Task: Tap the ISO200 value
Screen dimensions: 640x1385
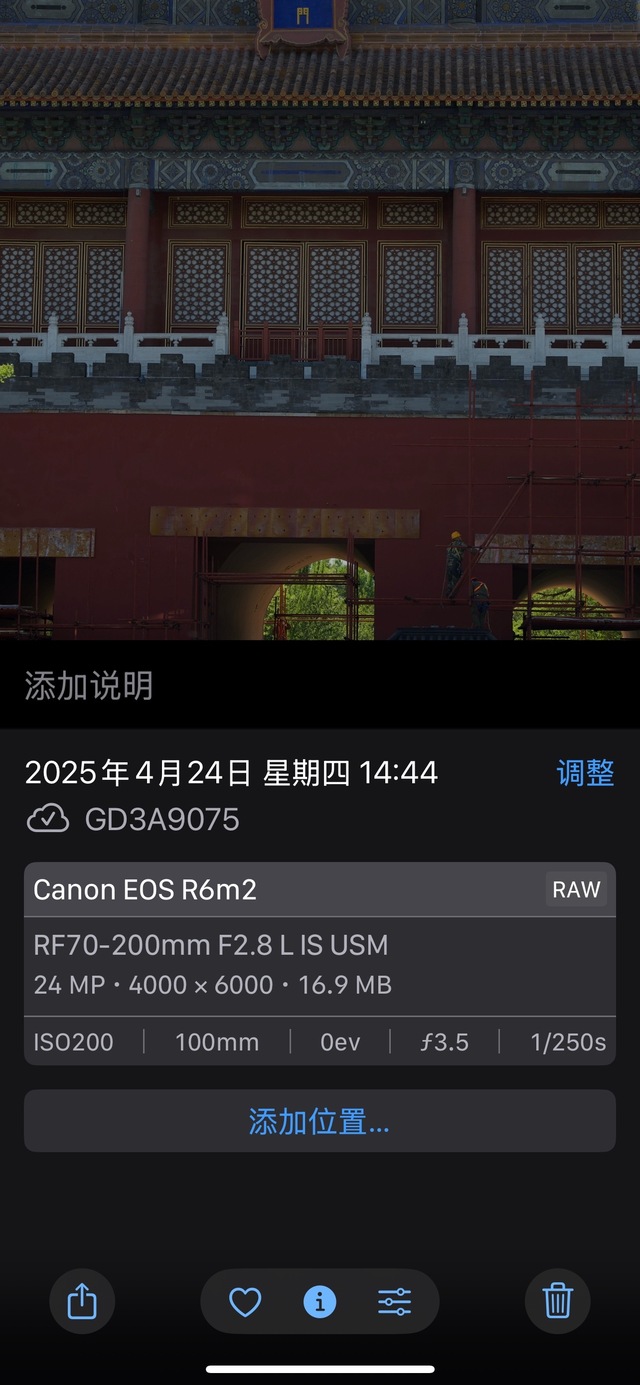Action: pyautogui.click(x=73, y=1042)
